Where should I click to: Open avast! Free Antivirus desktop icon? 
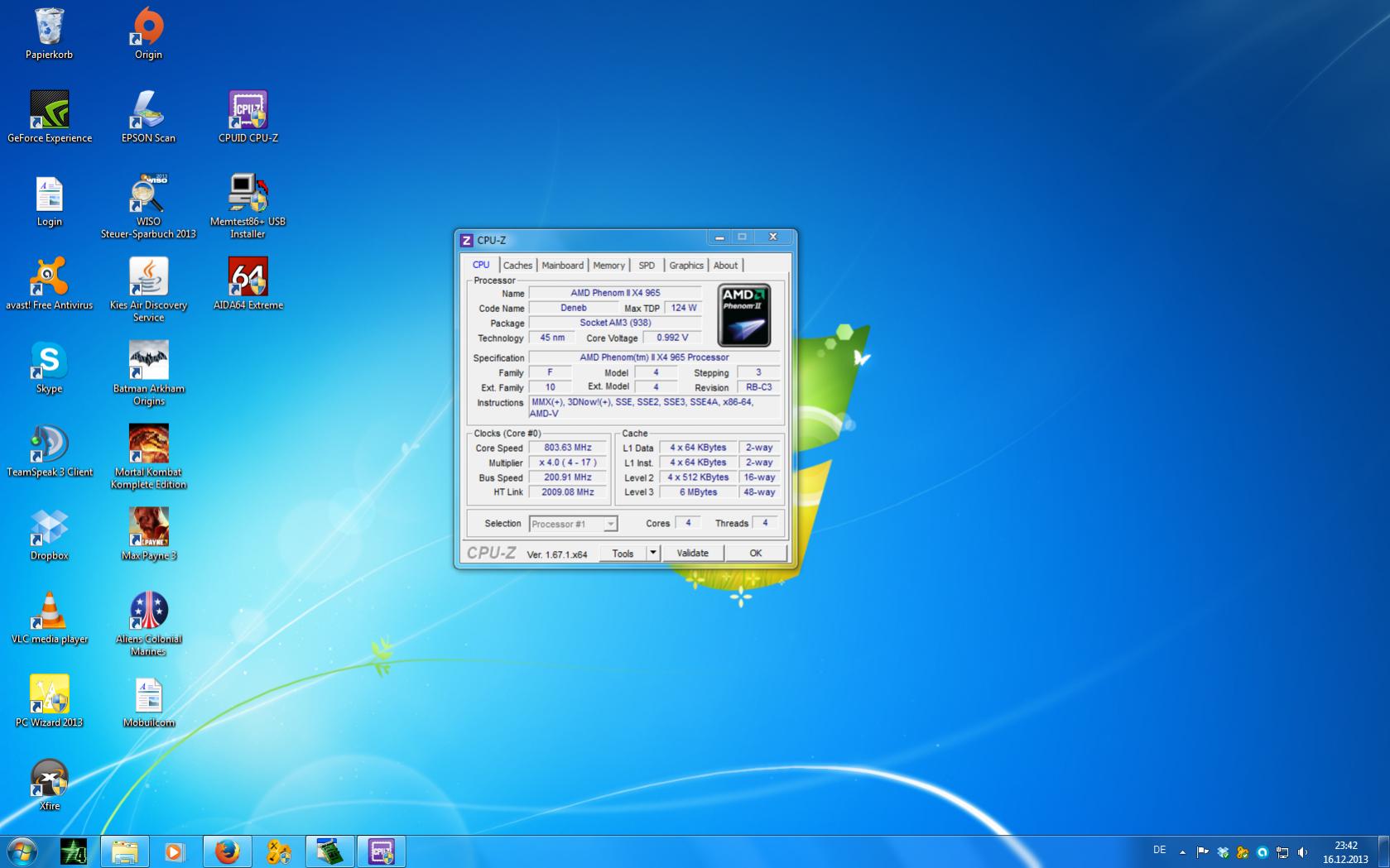[x=50, y=278]
